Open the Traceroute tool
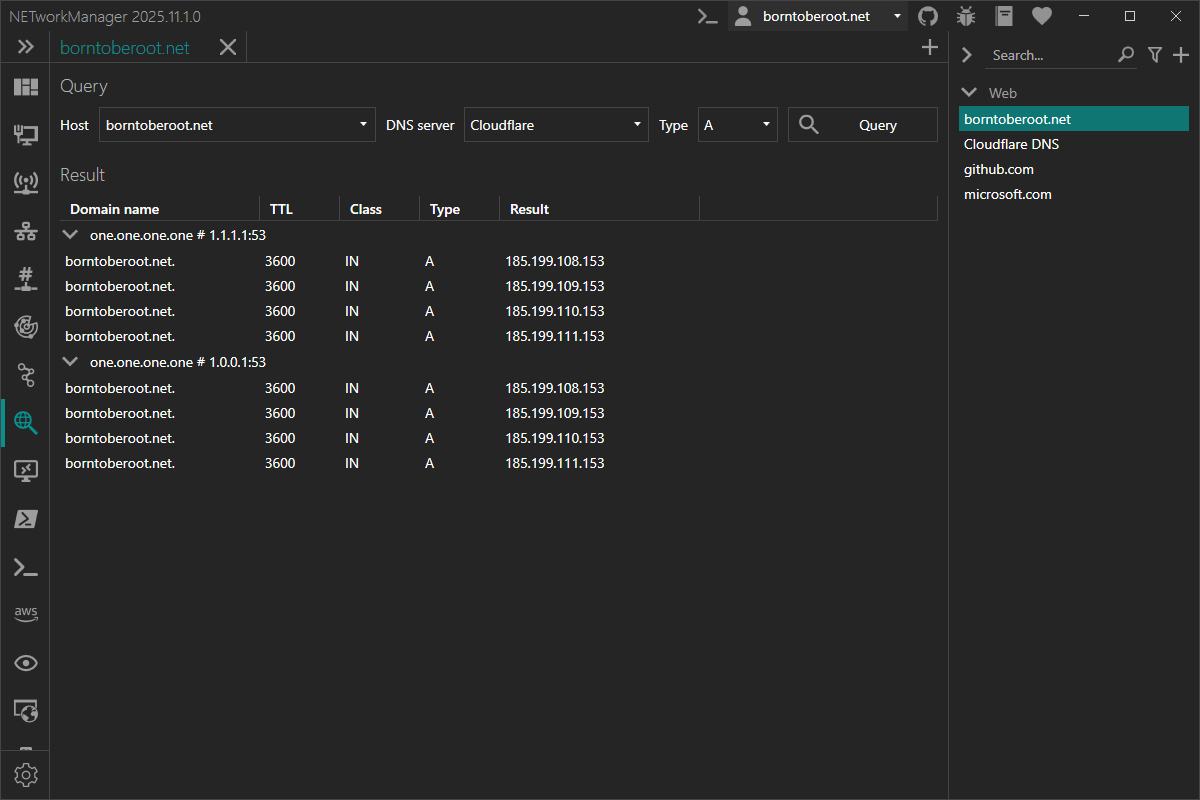The image size is (1200, 800). point(26,375)
